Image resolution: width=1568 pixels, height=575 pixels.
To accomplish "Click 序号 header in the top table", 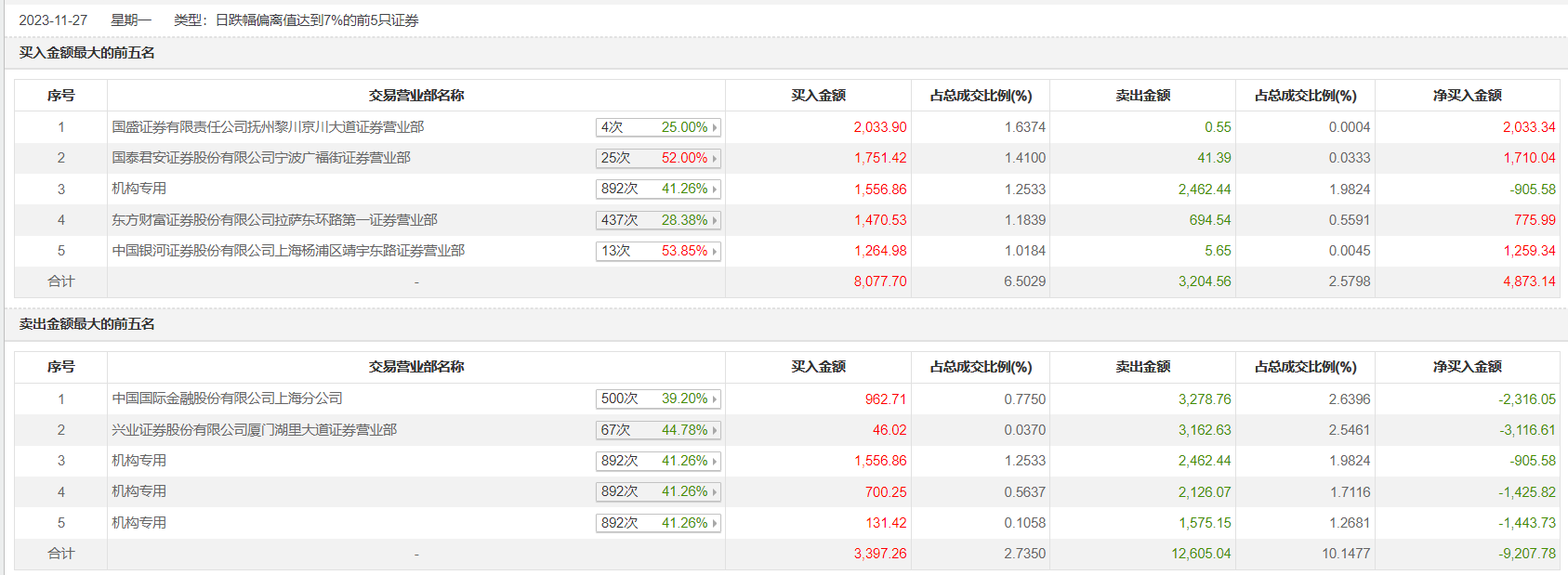I will [61, 96].
